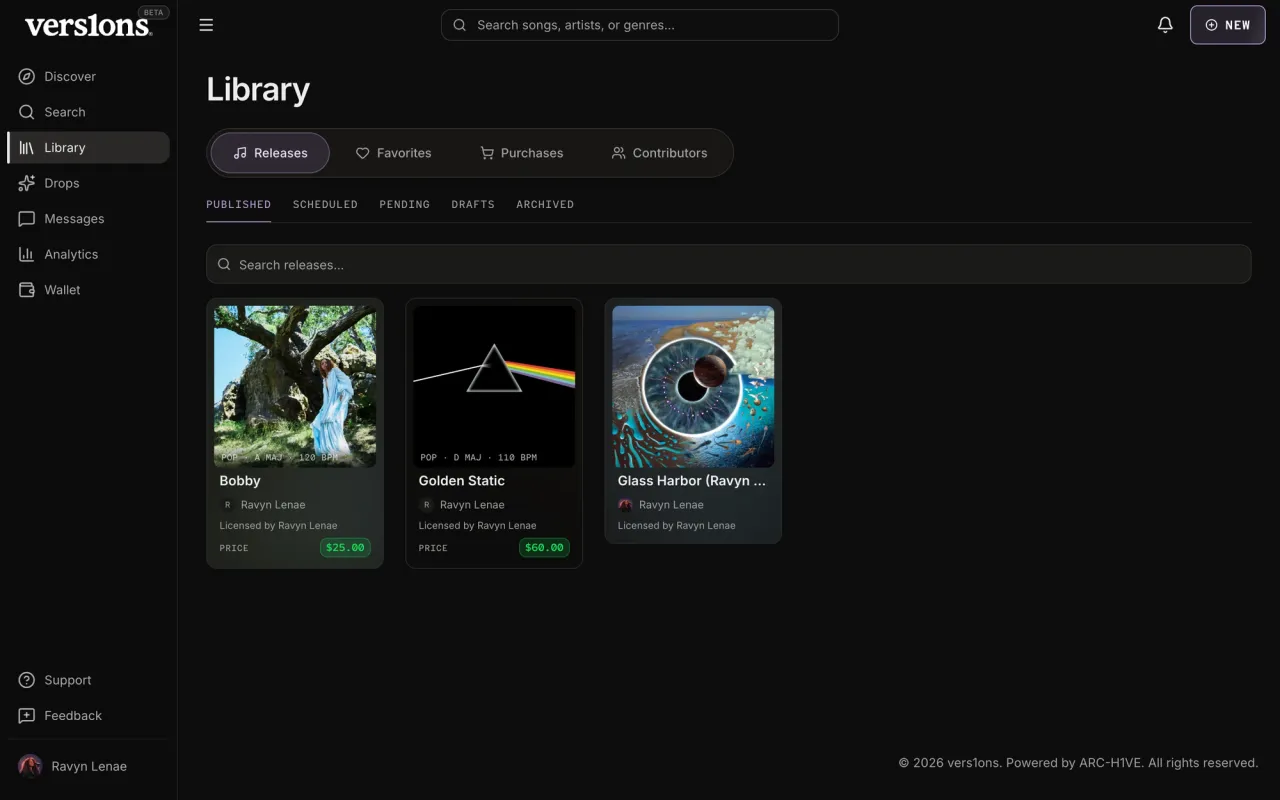This screenshot has width=1280, height=800.
Task: Click 'Licensed by Ravyn Lenae' under Glass Harbor
Action: [x=676, y=526]
